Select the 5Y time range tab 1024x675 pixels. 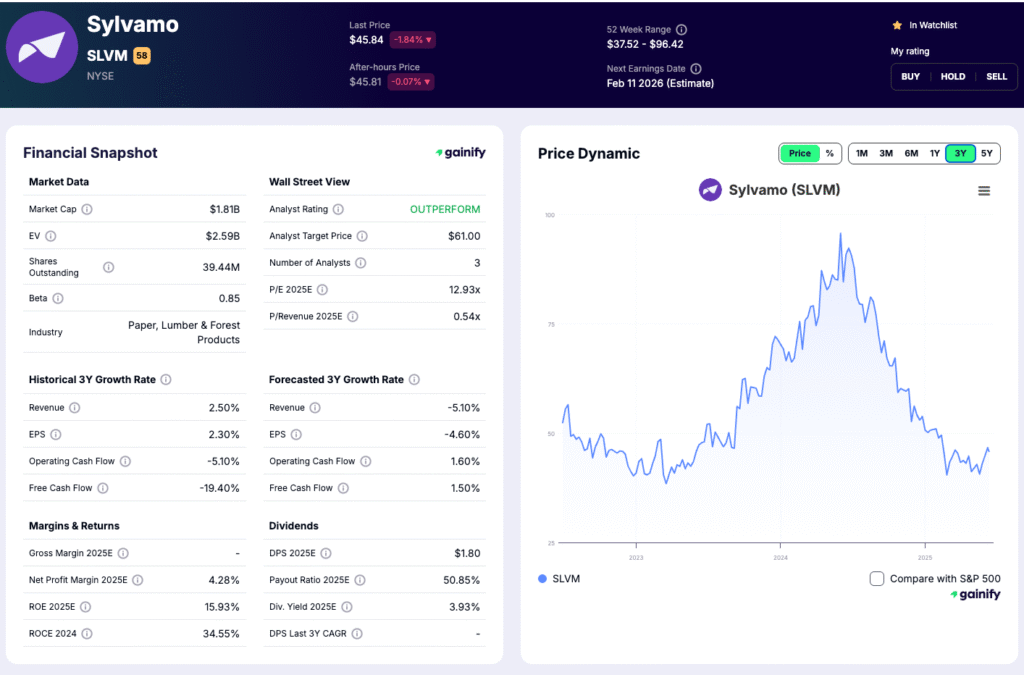[x=986, y=154]
